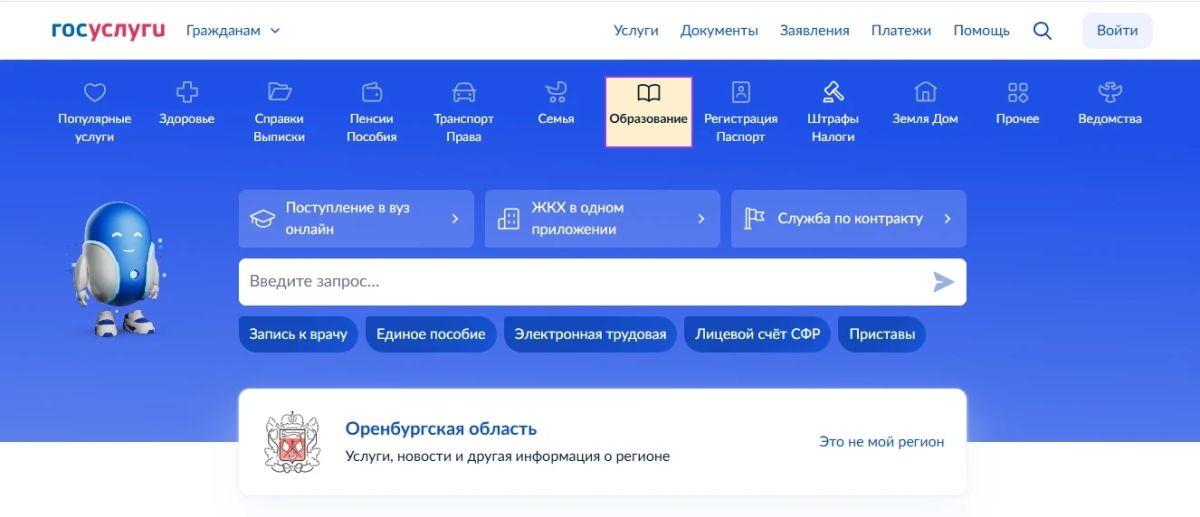Screen dimensions: 1200x517
Task: Open the Здоровье medical cross icon
Action: click(186, 92)
